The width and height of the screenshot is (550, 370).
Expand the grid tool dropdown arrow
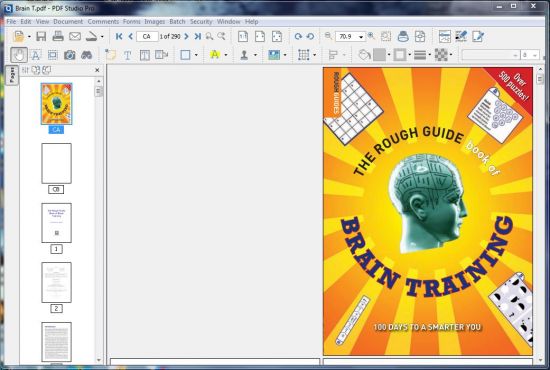click(314, 55)
